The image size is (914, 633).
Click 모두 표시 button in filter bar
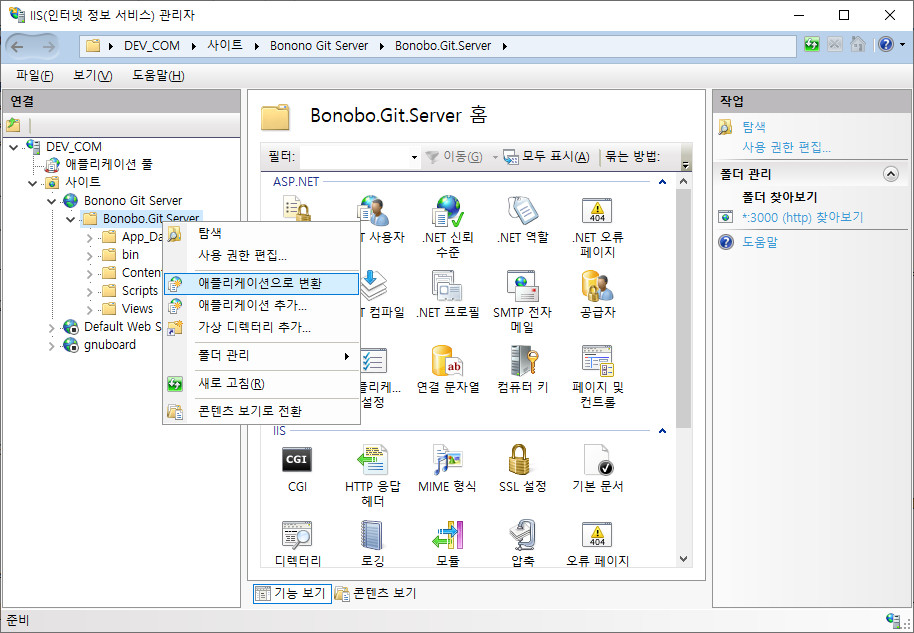(546, 157)
